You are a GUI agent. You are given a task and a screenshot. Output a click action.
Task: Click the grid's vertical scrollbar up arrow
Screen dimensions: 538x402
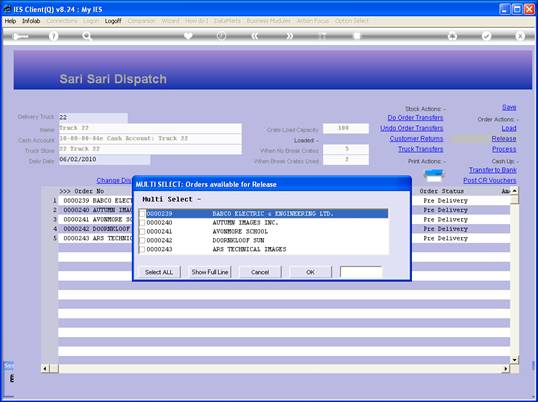coord(514,191)
